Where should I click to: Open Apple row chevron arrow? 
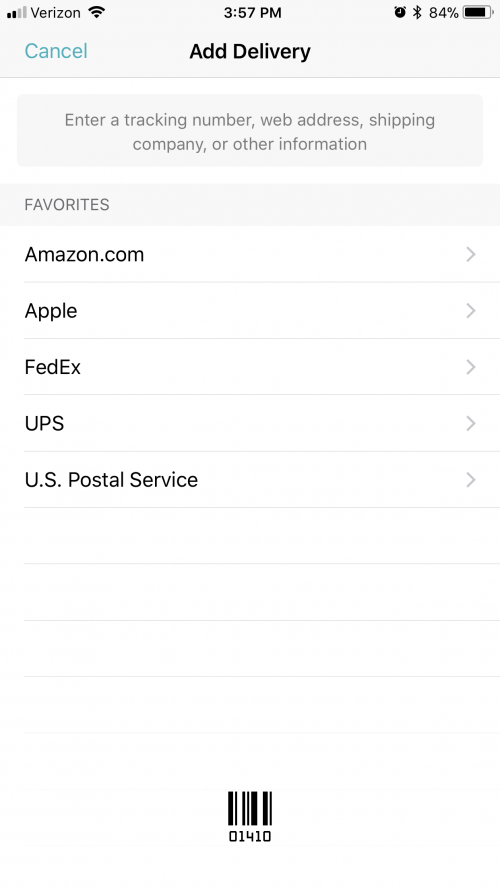pyautogui.click(x=471, y=311)
